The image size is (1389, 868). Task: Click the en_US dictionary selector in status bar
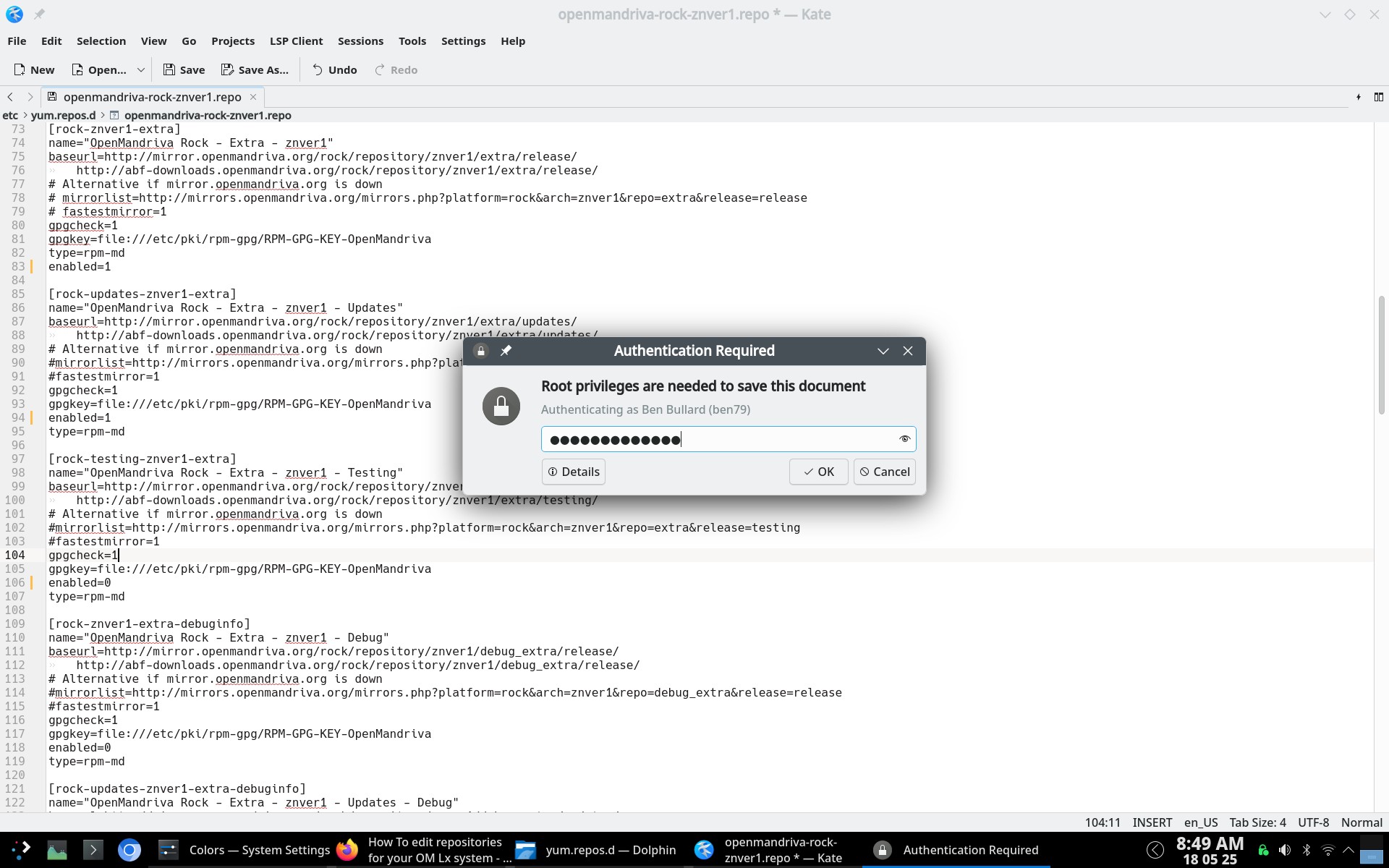coord(1201,822)
